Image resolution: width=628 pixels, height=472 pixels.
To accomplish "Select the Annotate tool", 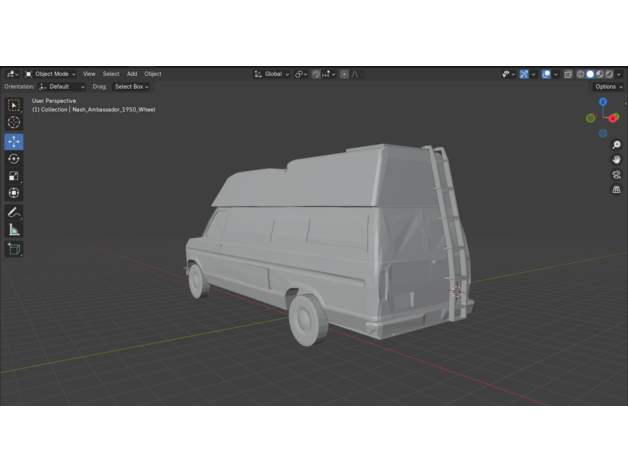I will pos(14,212).
